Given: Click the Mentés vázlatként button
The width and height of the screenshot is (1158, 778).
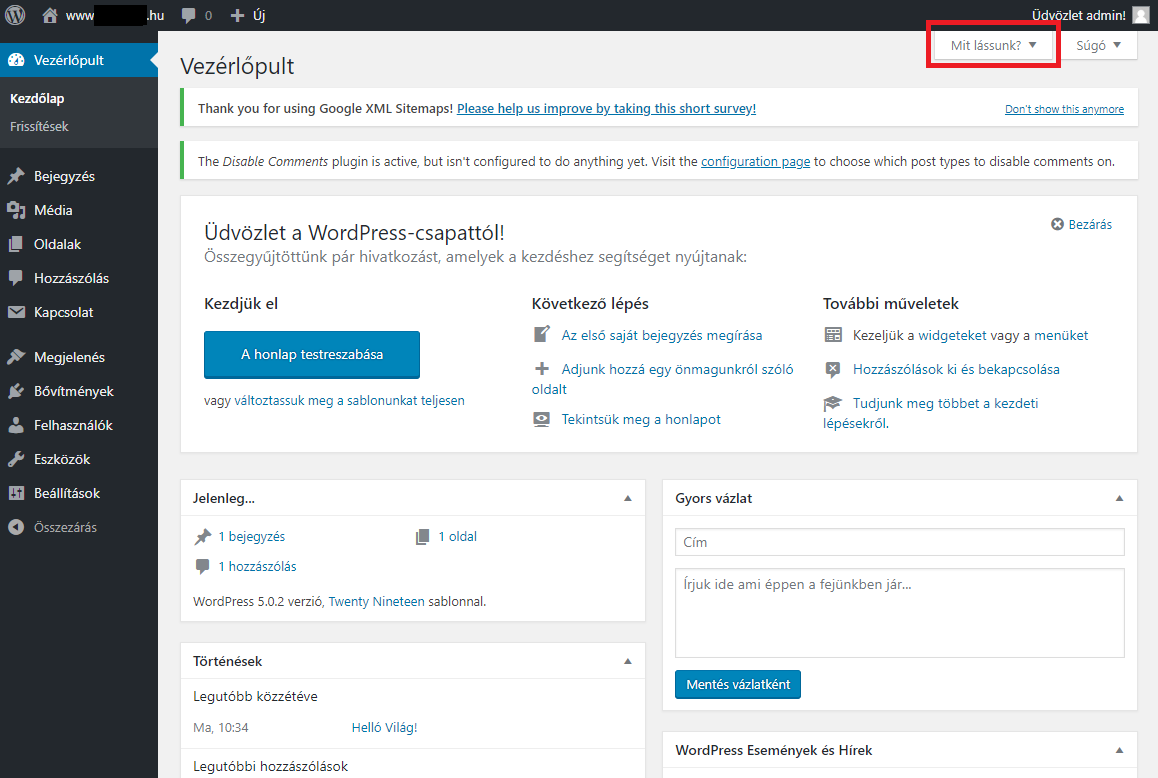Looking at the screenshot, I should click(x=738, y=684).
